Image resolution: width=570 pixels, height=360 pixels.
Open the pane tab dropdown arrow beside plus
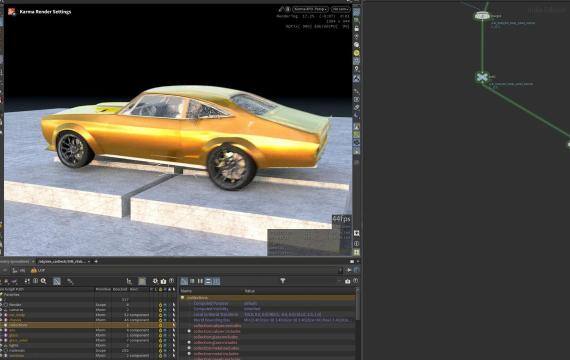pyautogui.click(x=89, y=261)
